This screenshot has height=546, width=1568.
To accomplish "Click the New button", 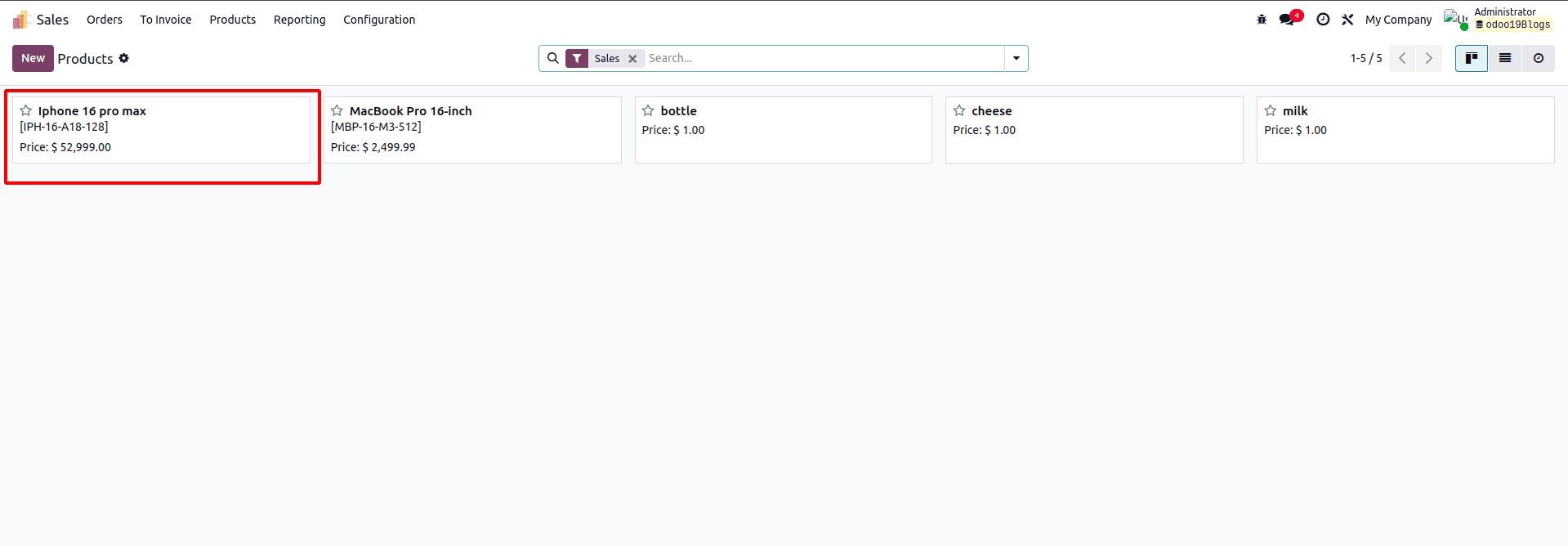I will click(33, 58).
